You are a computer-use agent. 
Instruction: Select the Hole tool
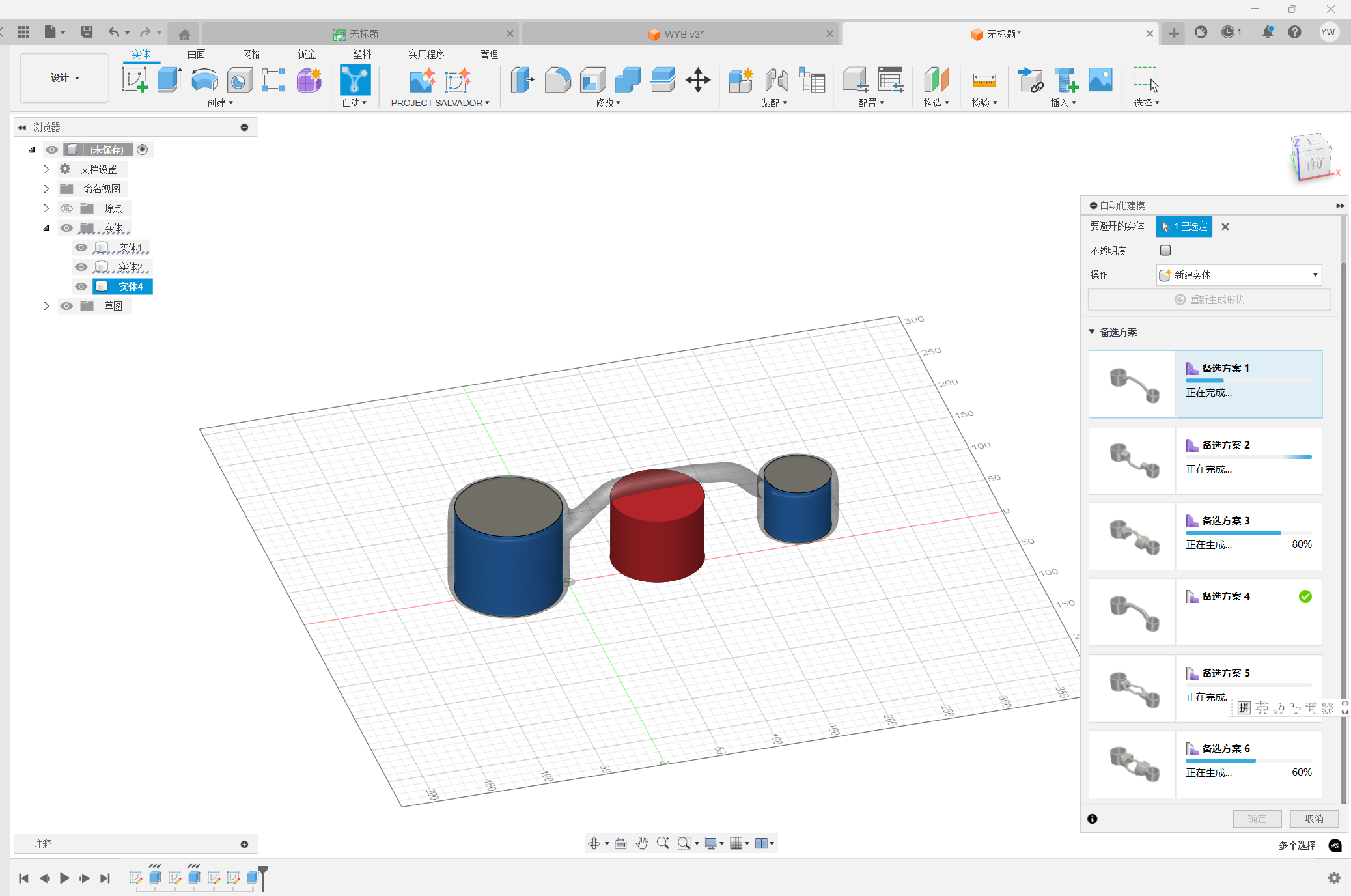click(240, 81)
